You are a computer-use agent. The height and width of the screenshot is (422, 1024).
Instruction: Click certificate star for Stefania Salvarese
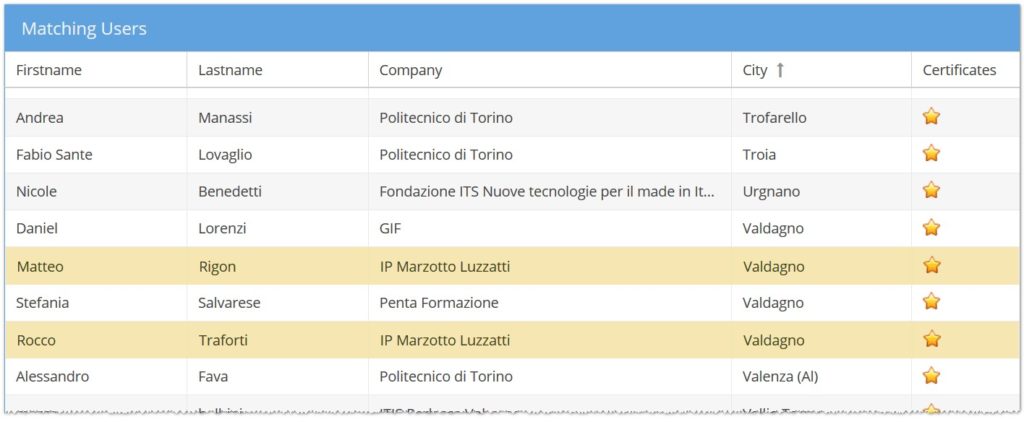point(931,302)
